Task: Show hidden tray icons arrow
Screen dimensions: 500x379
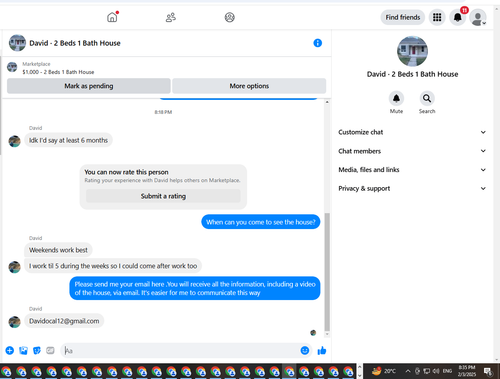Action: (408, 371)
